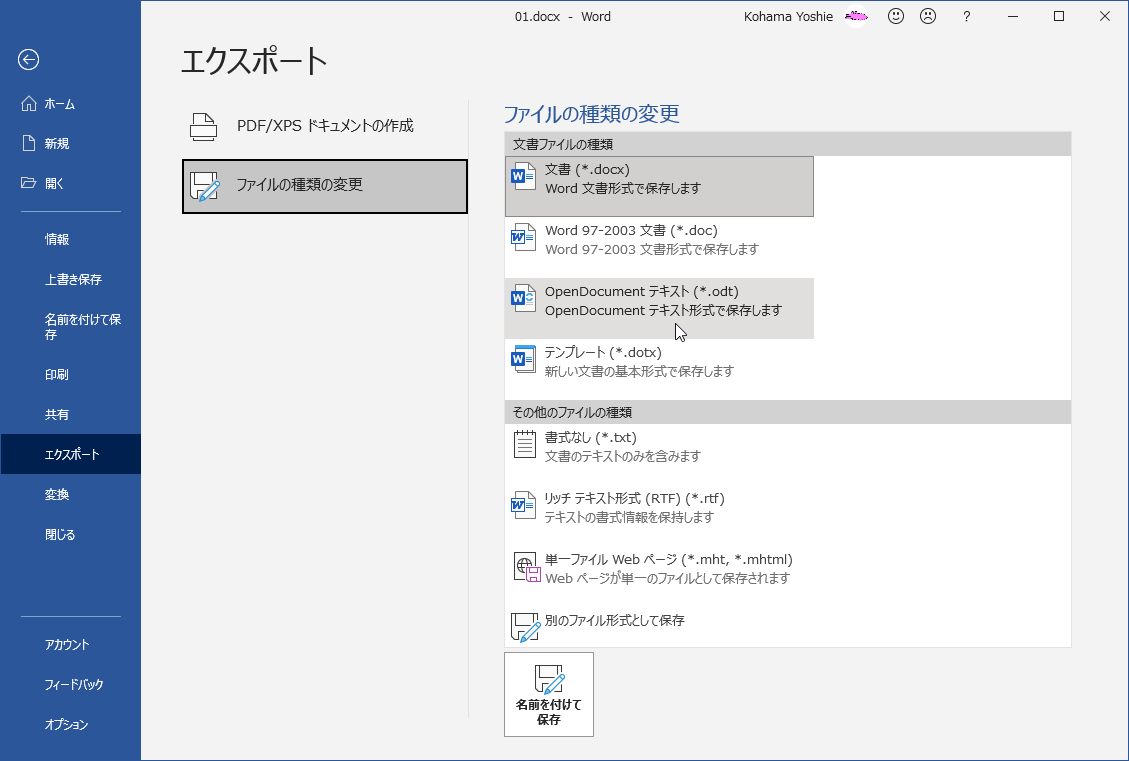Viewport: 1129px width, 761px height.
Task: Click the large 名前を付けて保存 button
Action: (x=549, y=694)
